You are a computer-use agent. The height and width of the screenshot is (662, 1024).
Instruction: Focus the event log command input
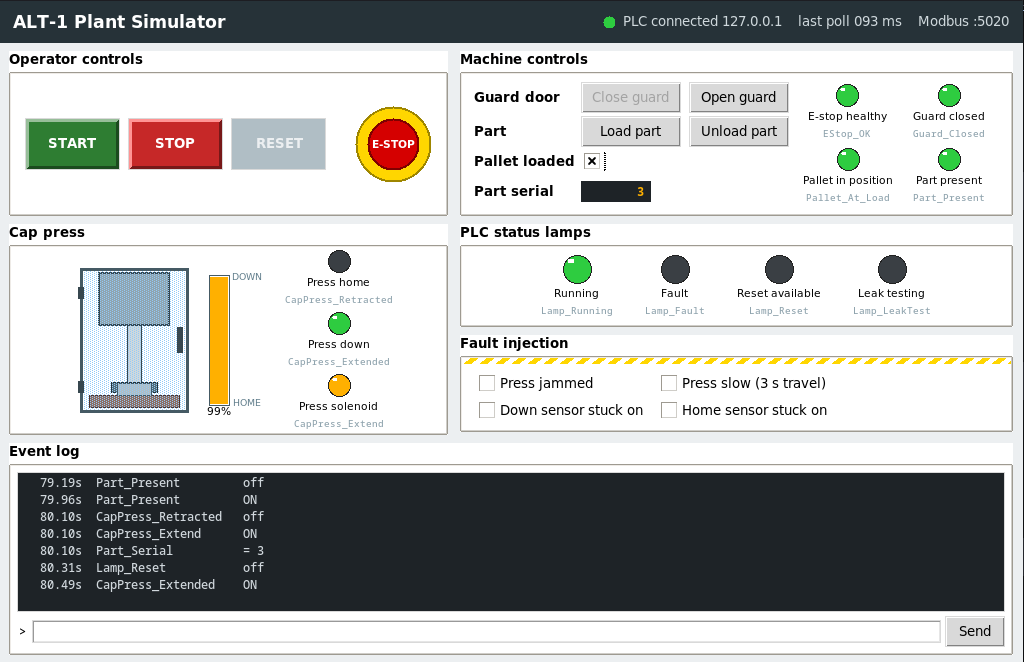coord(487,631)
